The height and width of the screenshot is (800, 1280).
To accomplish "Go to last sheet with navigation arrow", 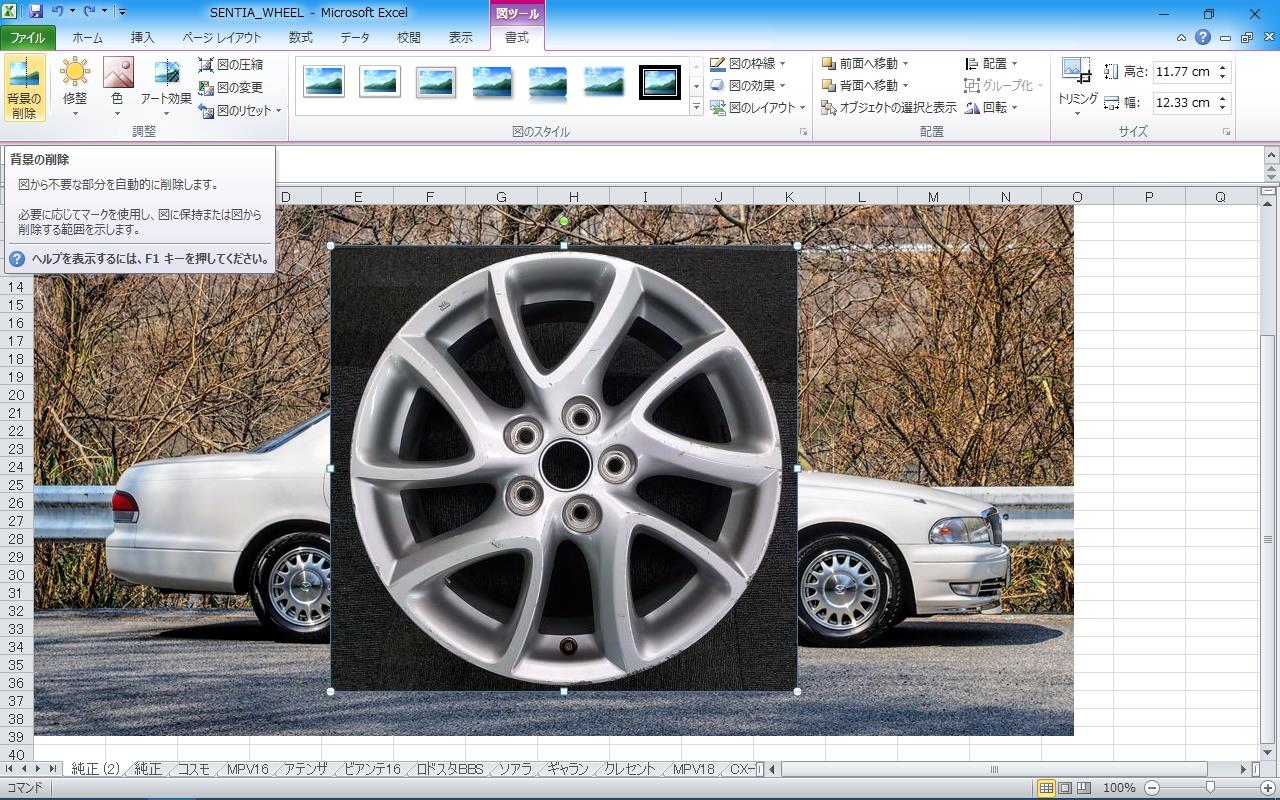I will click(x=53, y=769).
